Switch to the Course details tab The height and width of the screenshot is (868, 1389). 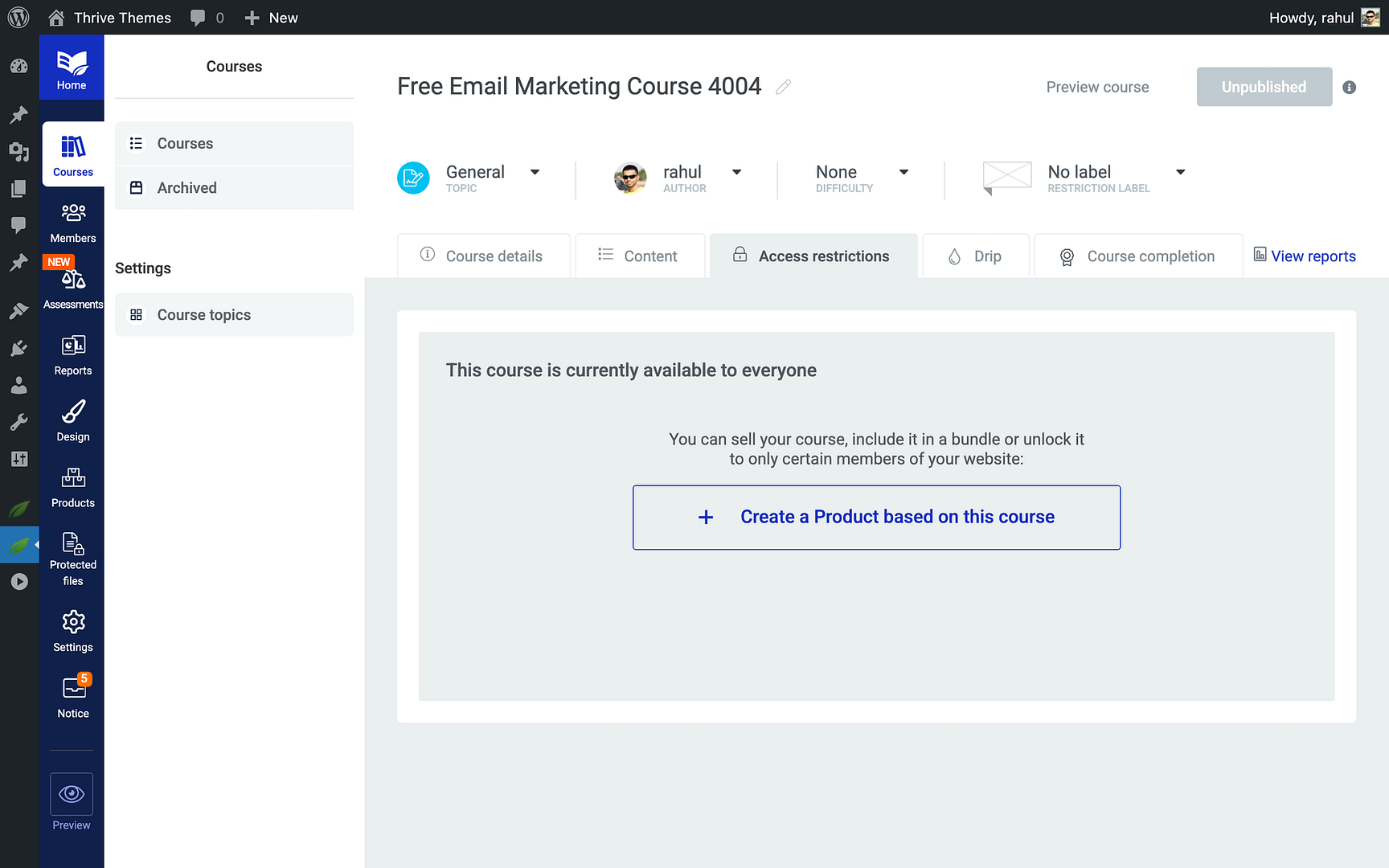(483, 256)
